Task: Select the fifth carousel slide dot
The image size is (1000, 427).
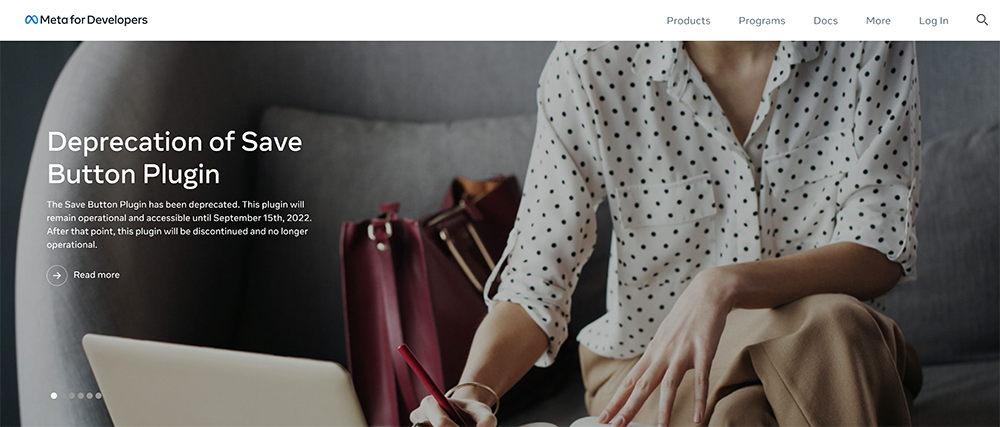Action: (89, 396)
